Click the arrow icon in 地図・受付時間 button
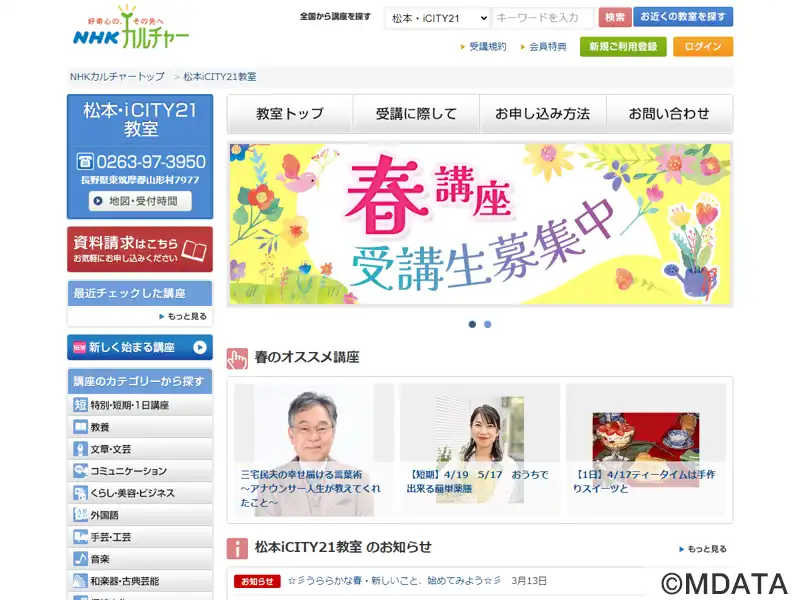The width and height of the screenshot is (800, 600). coord(98,201)
